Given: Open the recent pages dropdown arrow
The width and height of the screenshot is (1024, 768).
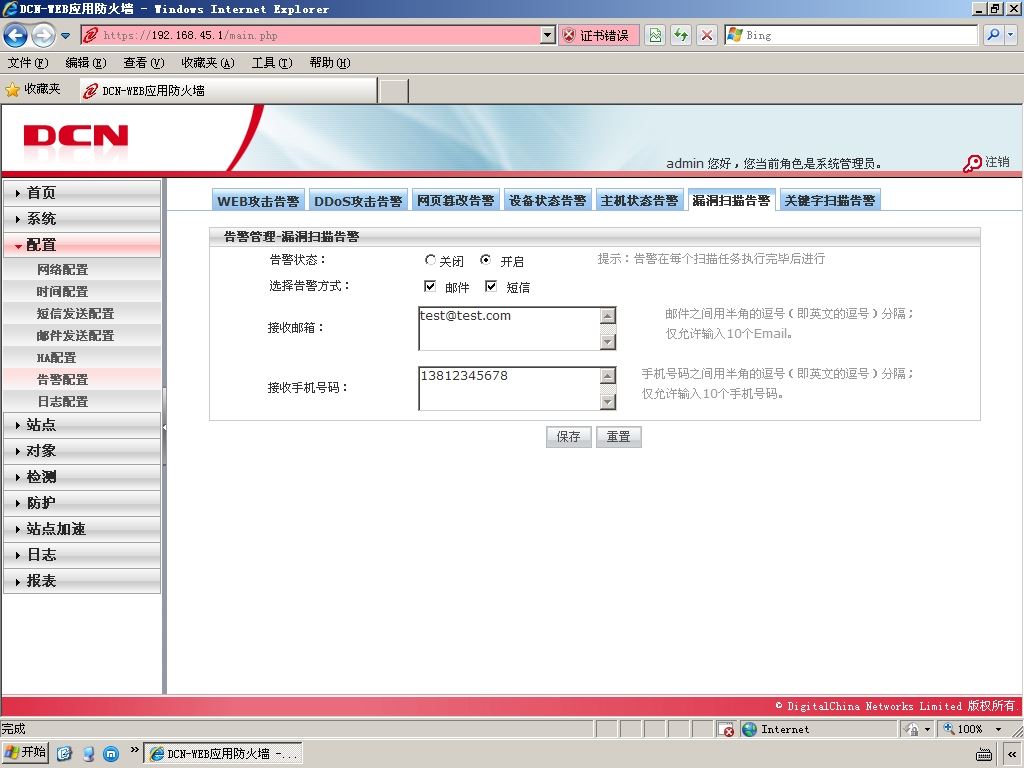Looking at the screenshot, I should tap(65, 36).
